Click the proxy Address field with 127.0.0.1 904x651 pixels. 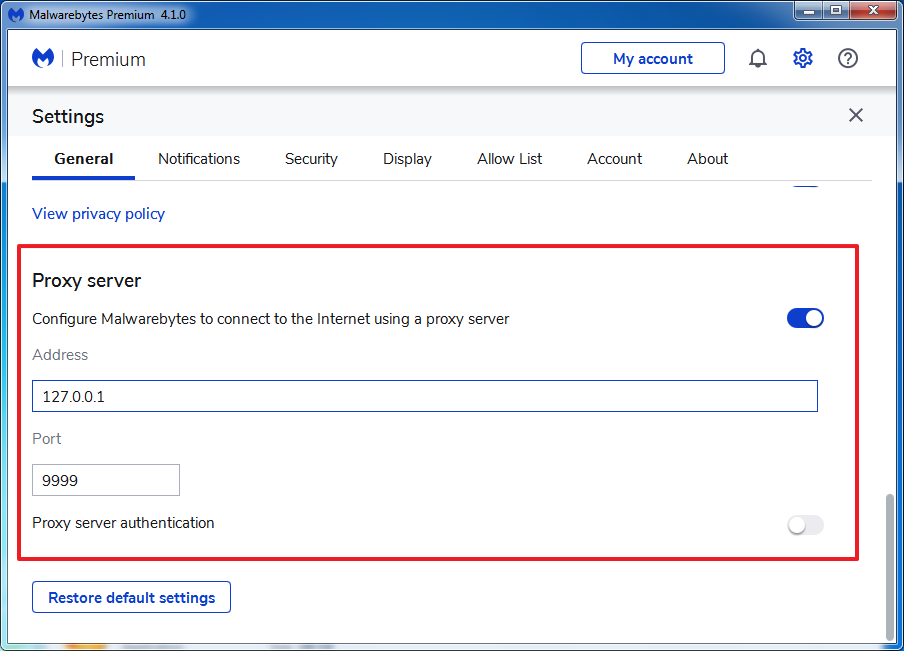(x=425, y=396)
